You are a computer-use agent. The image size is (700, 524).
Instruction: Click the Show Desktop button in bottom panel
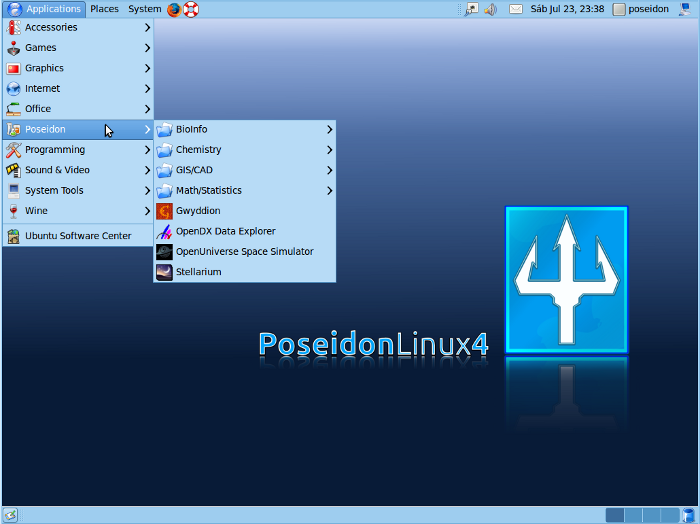(10, 515)
